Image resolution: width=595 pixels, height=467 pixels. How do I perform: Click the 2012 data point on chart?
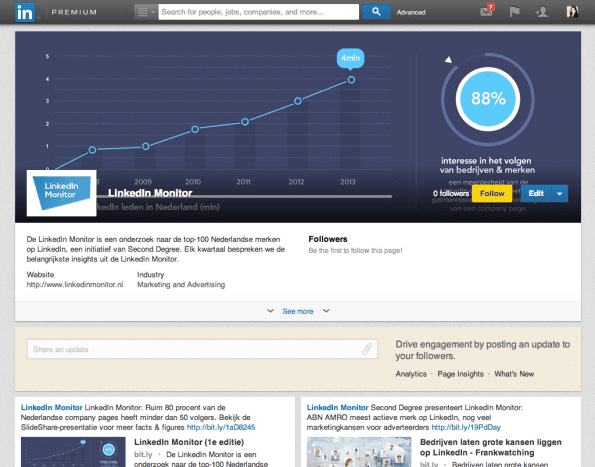tap(298, 101)
